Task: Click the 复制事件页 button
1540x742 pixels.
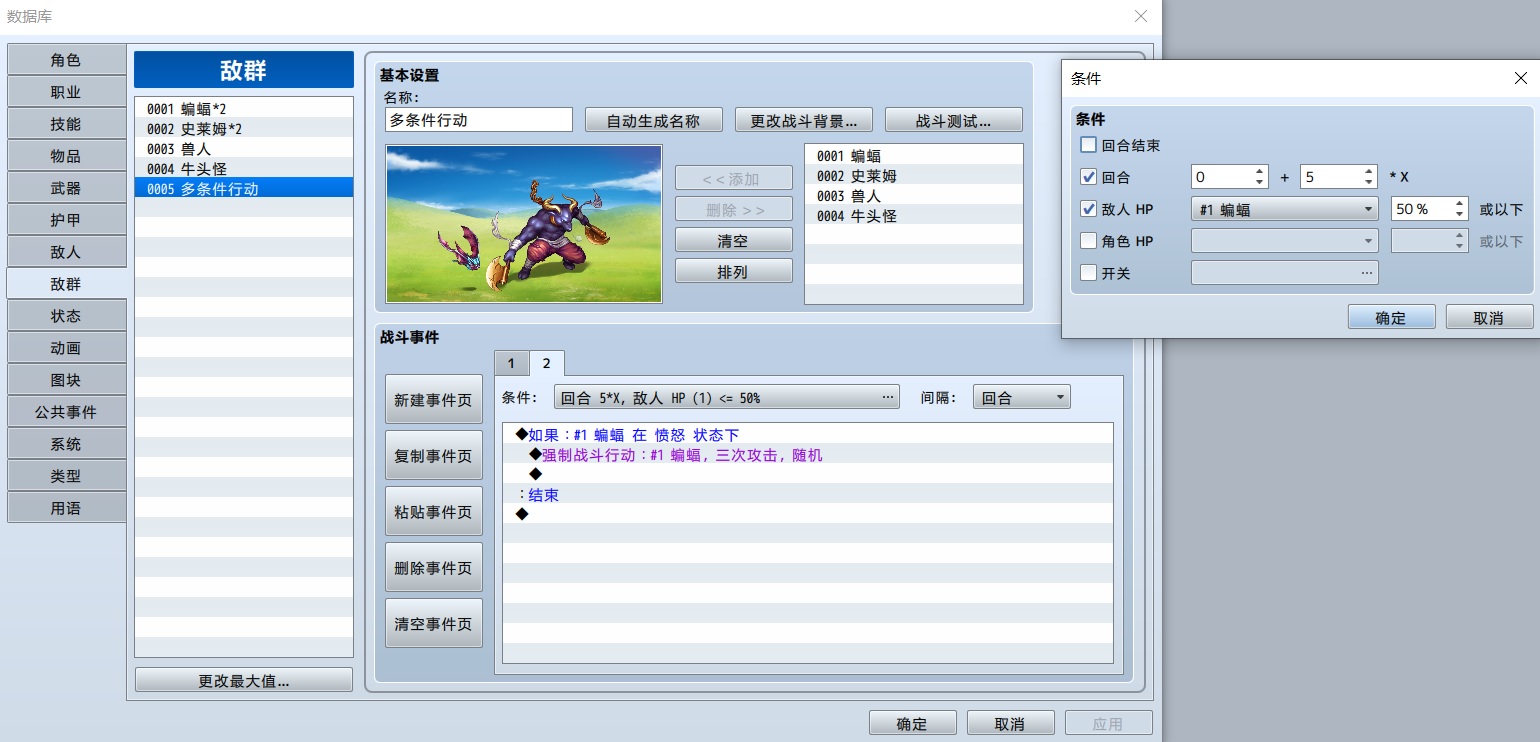Action: [x=434, y=456]
